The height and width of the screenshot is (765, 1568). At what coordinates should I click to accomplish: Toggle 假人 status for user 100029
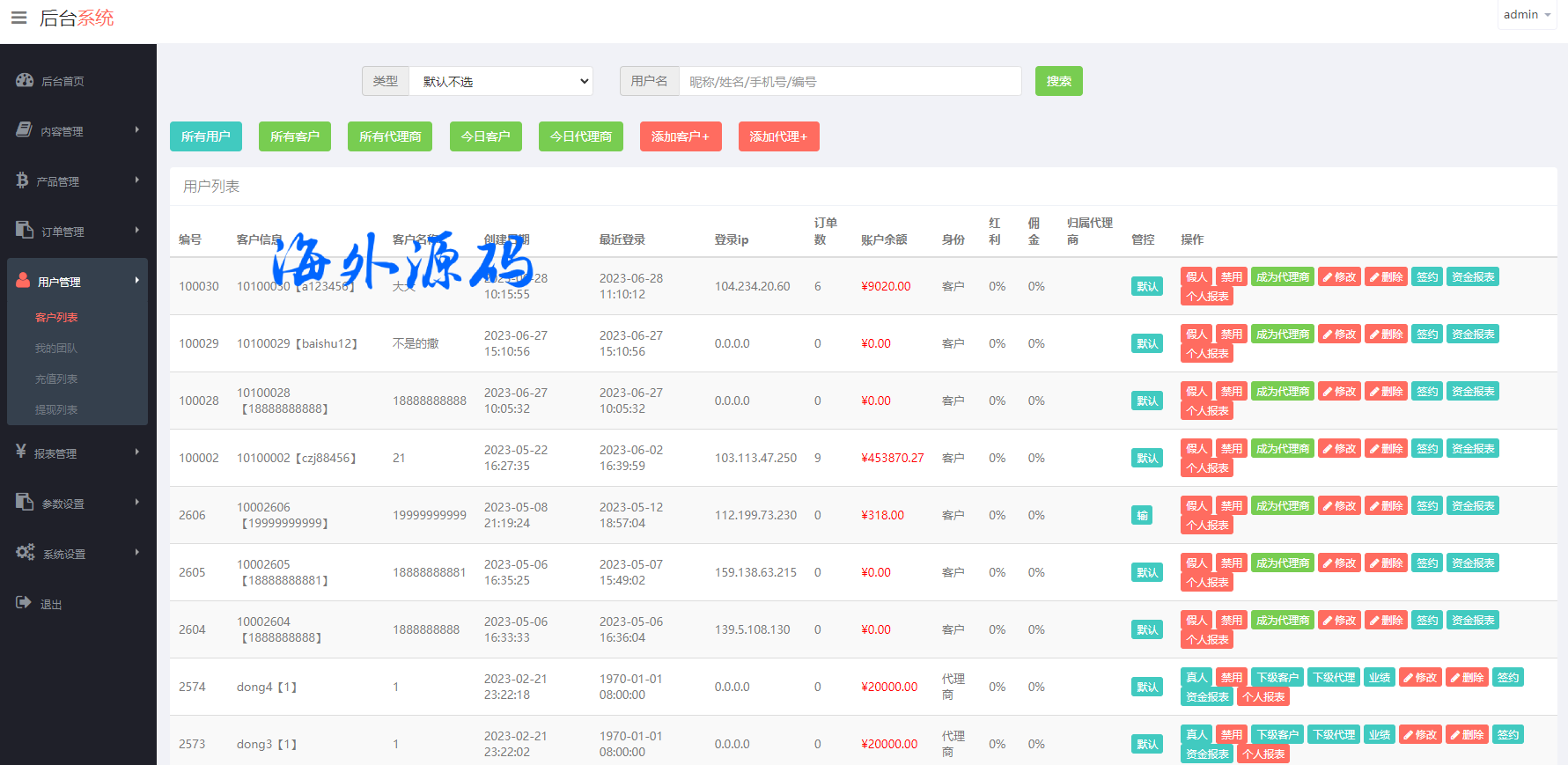click(x=1196, y=335)
